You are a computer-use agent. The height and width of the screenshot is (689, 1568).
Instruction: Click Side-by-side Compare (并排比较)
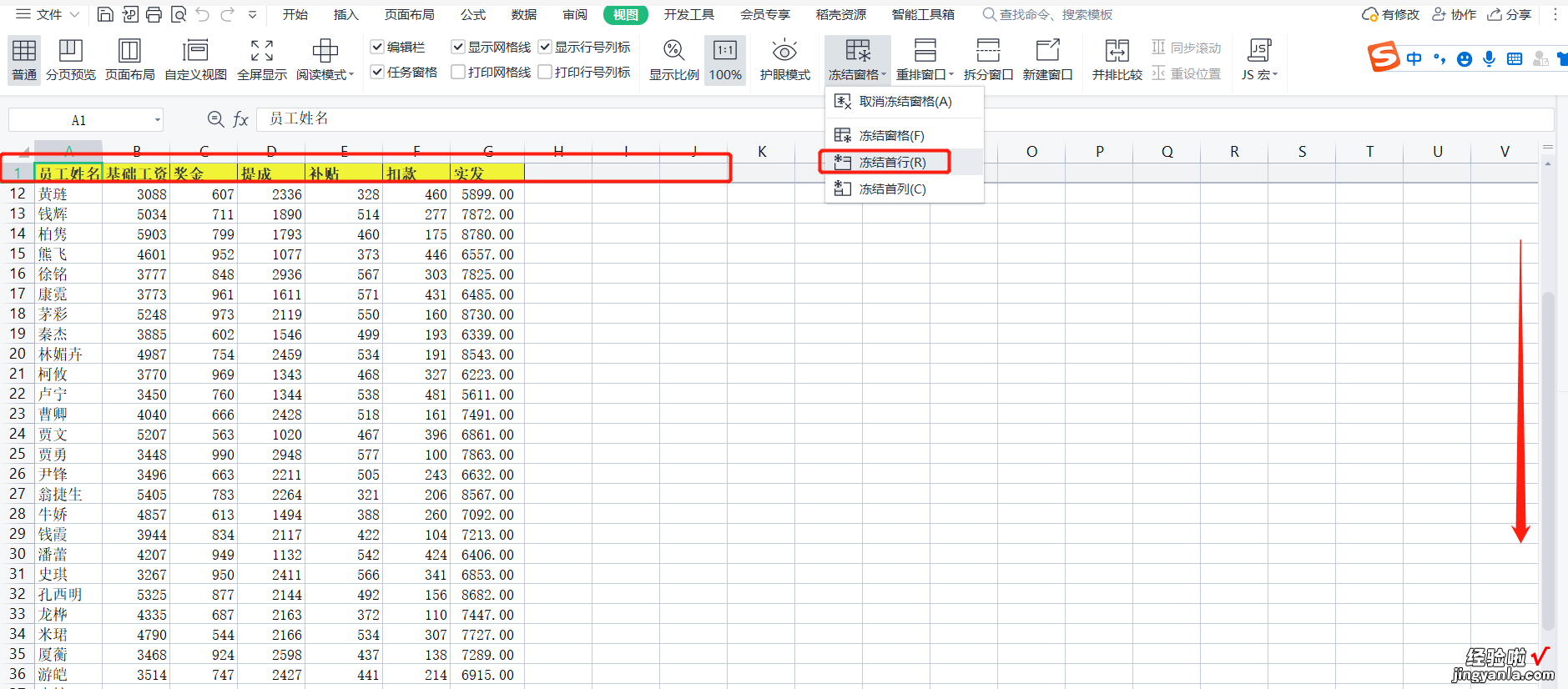tap(1117, 59)
